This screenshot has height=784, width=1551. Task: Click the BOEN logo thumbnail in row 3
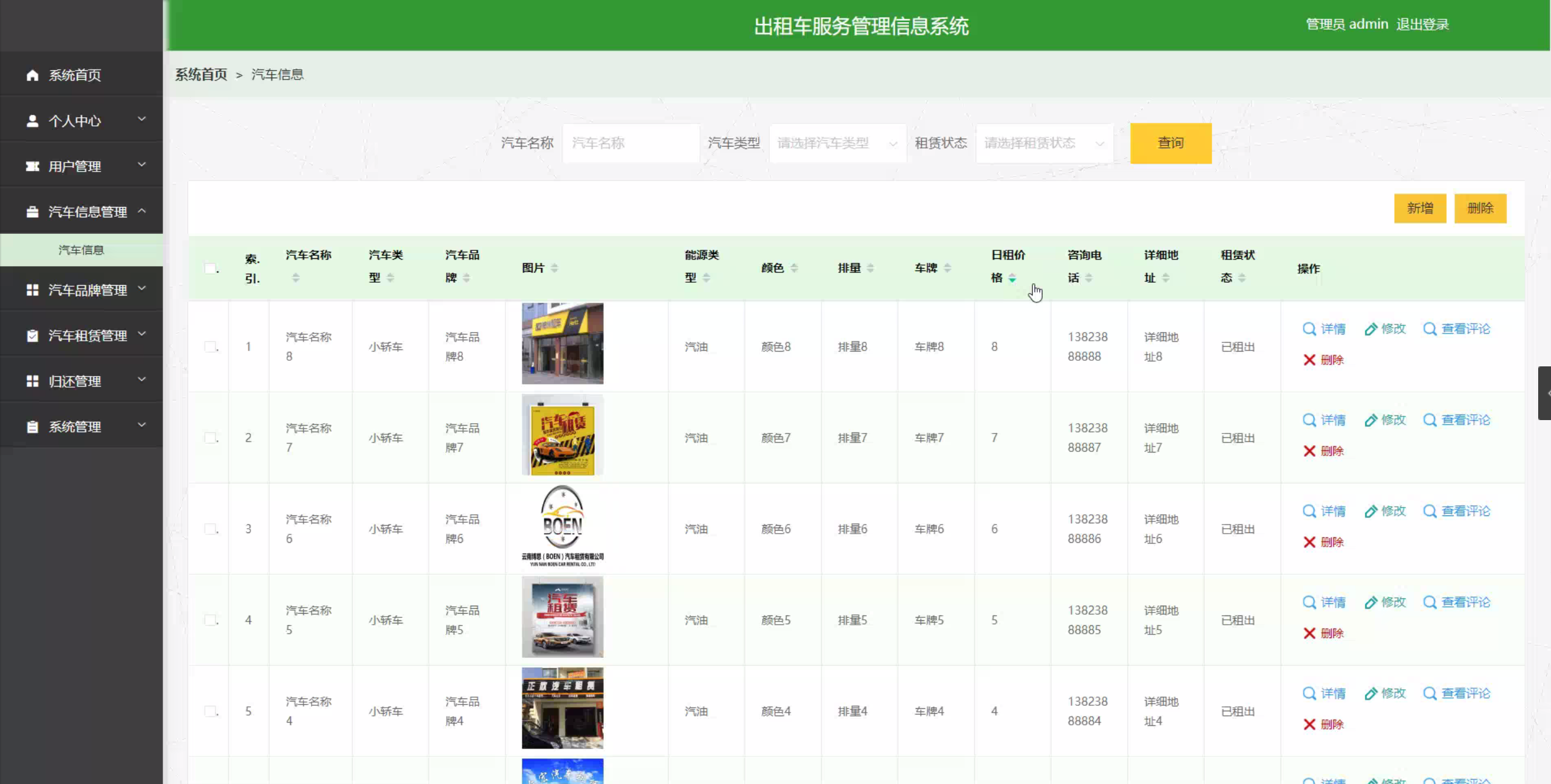(562, 526)
